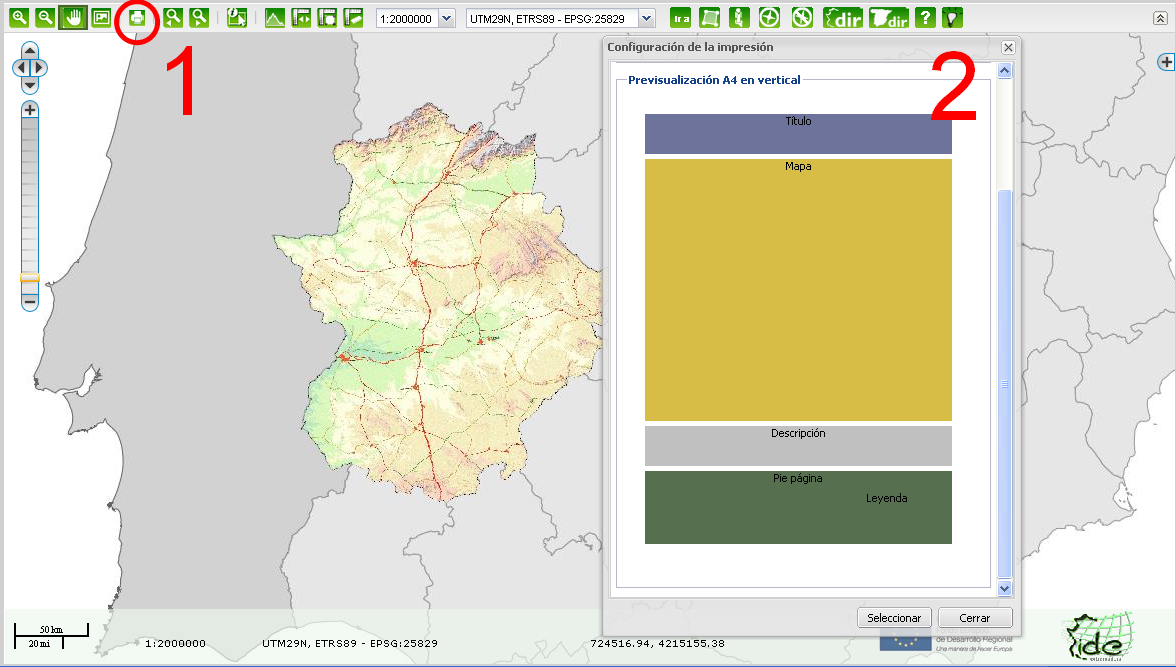Click the Cerrar button

(x=975, y=617)
